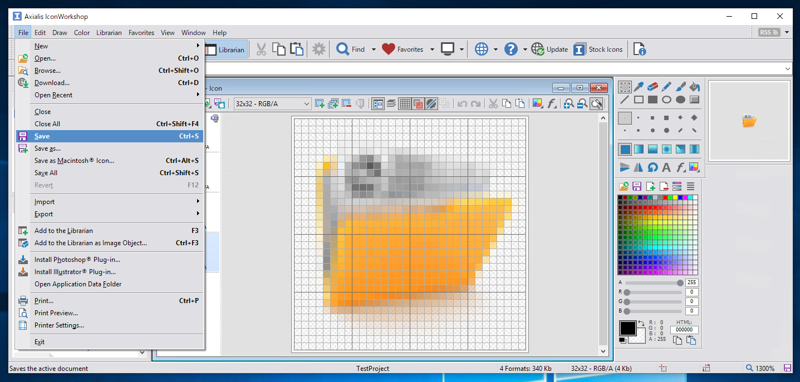Click Undo arrow in editor toolbar
Image resolution: width=800 pixels, height=382 pixels.
coord(462,104)
